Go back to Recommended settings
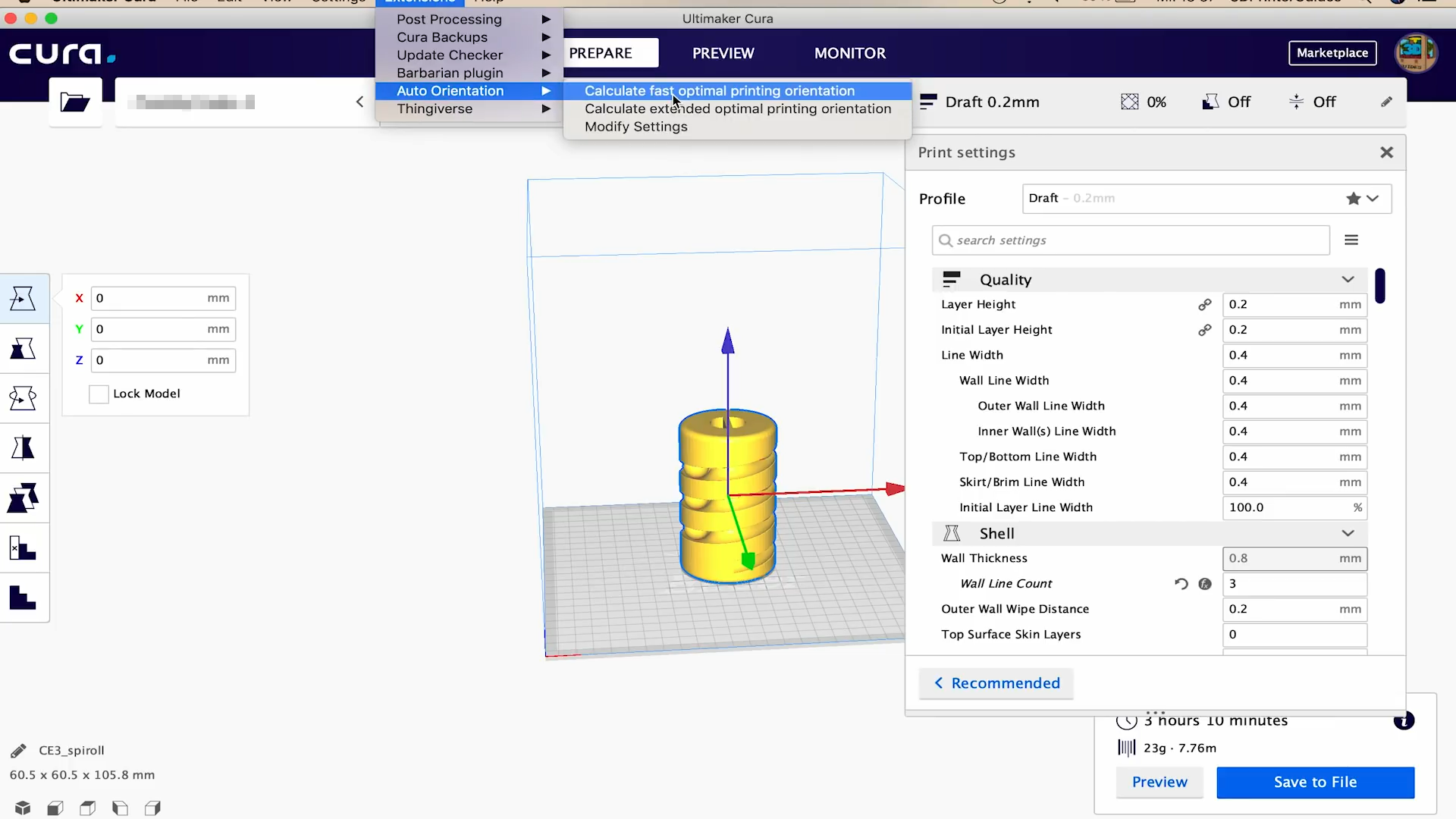1456x819 pixels. click(x=996, y=683)
